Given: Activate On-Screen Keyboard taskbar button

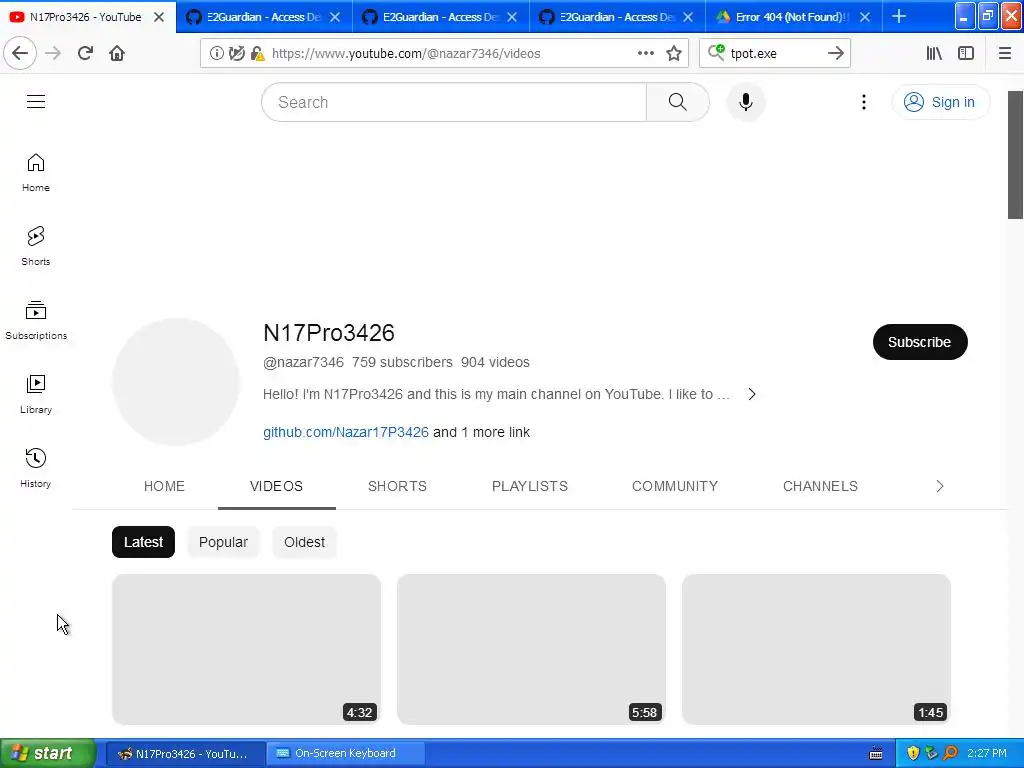Looking at the screenshot, I should pos(346,753).
